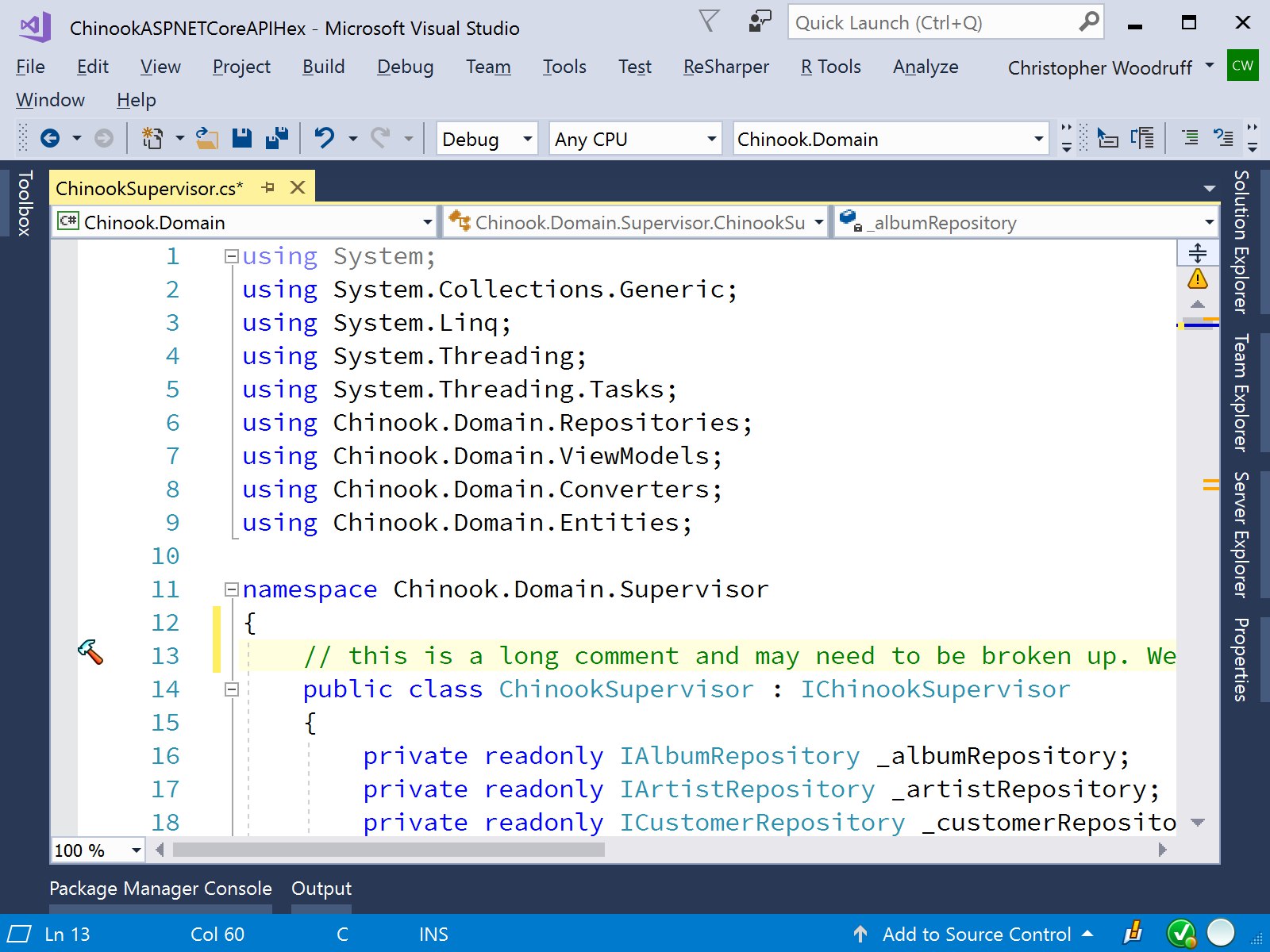Collapse the ChinookSupervisor class at line 14
The image size is (1270, 952).
[231, 689]
